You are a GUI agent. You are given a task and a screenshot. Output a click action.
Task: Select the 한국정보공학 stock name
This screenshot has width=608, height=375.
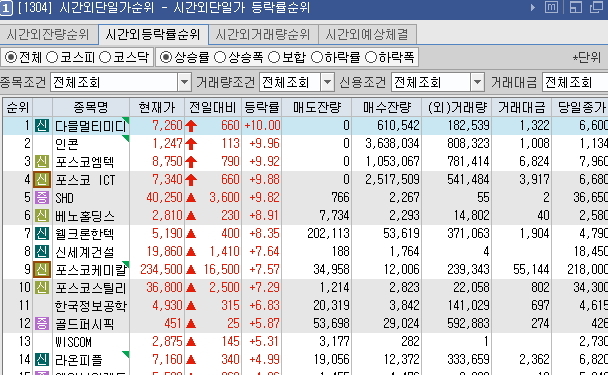tap(91, 306)
